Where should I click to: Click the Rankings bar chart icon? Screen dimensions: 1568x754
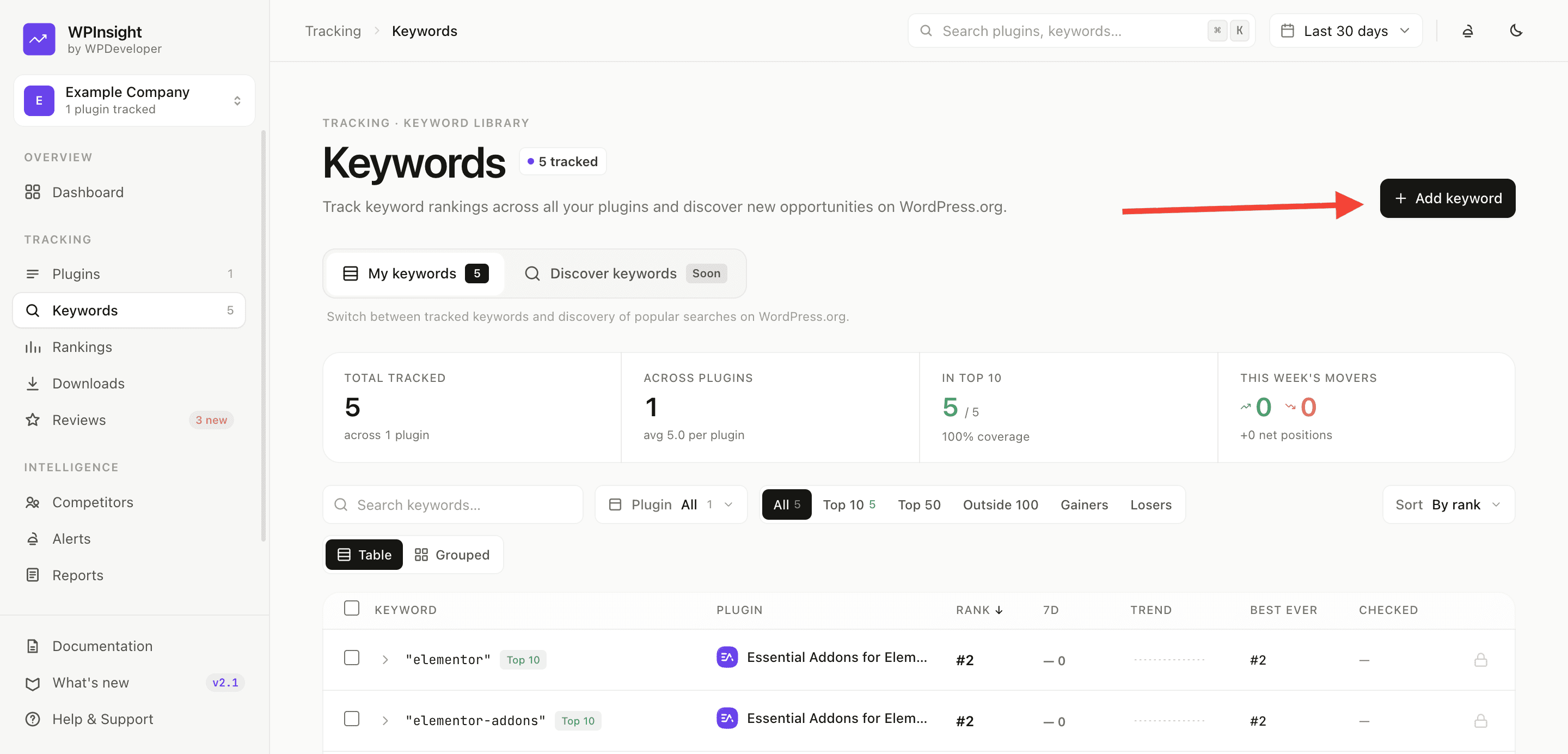(33, 347)
